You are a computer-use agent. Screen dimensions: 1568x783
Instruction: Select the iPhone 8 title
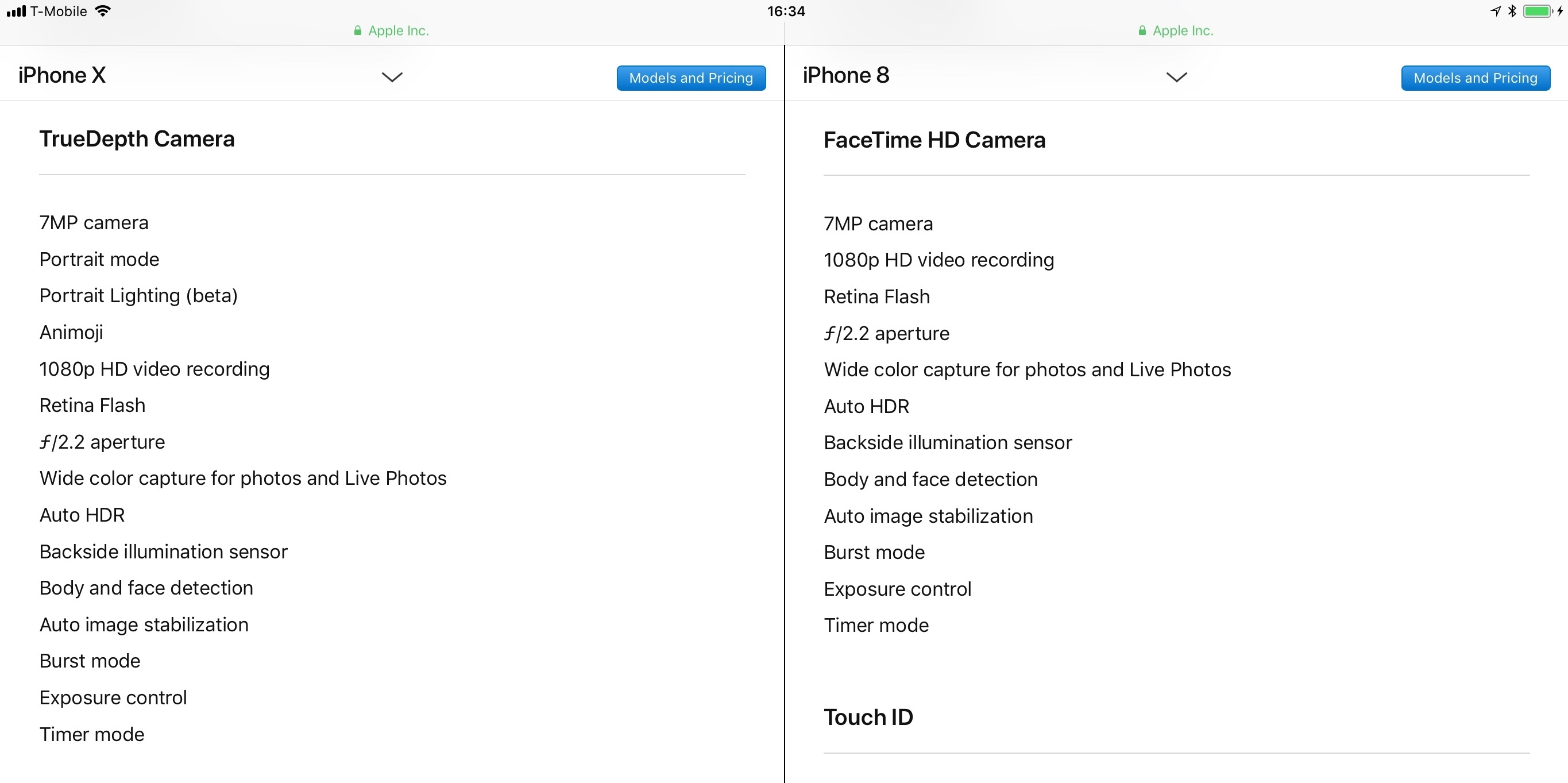tap(846, 75)
